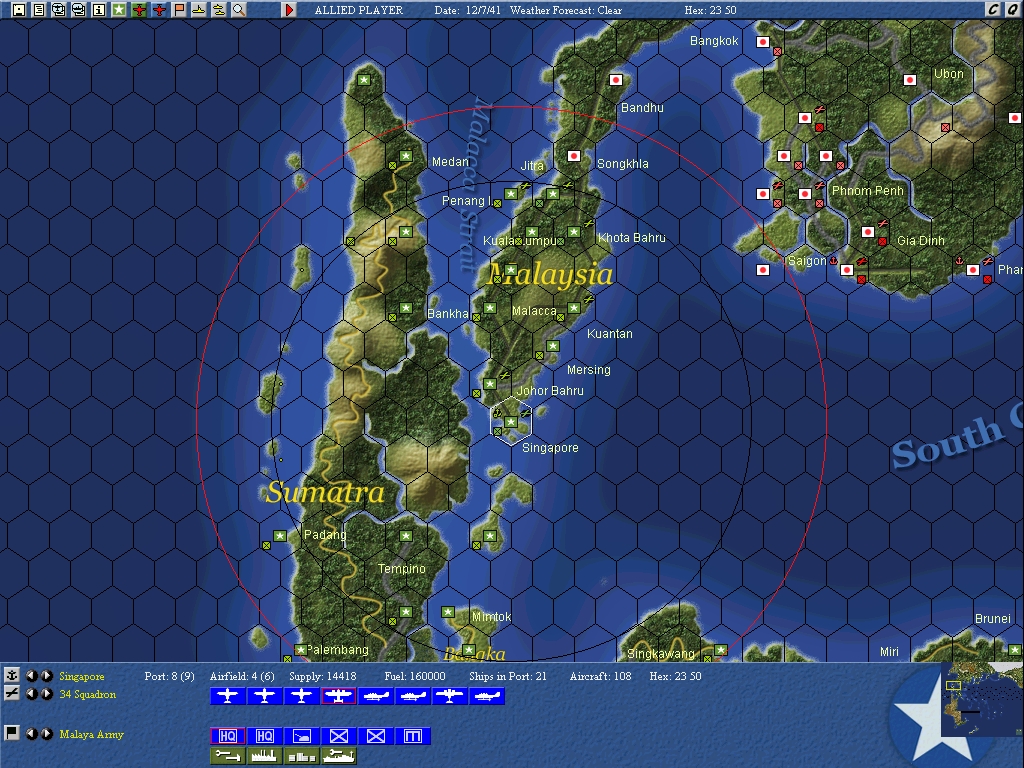Image resolution: width=1024 pixels, height=768 pixels.
Task: Click the single yellow ship toolbar icon
Action: coord(199,10)
